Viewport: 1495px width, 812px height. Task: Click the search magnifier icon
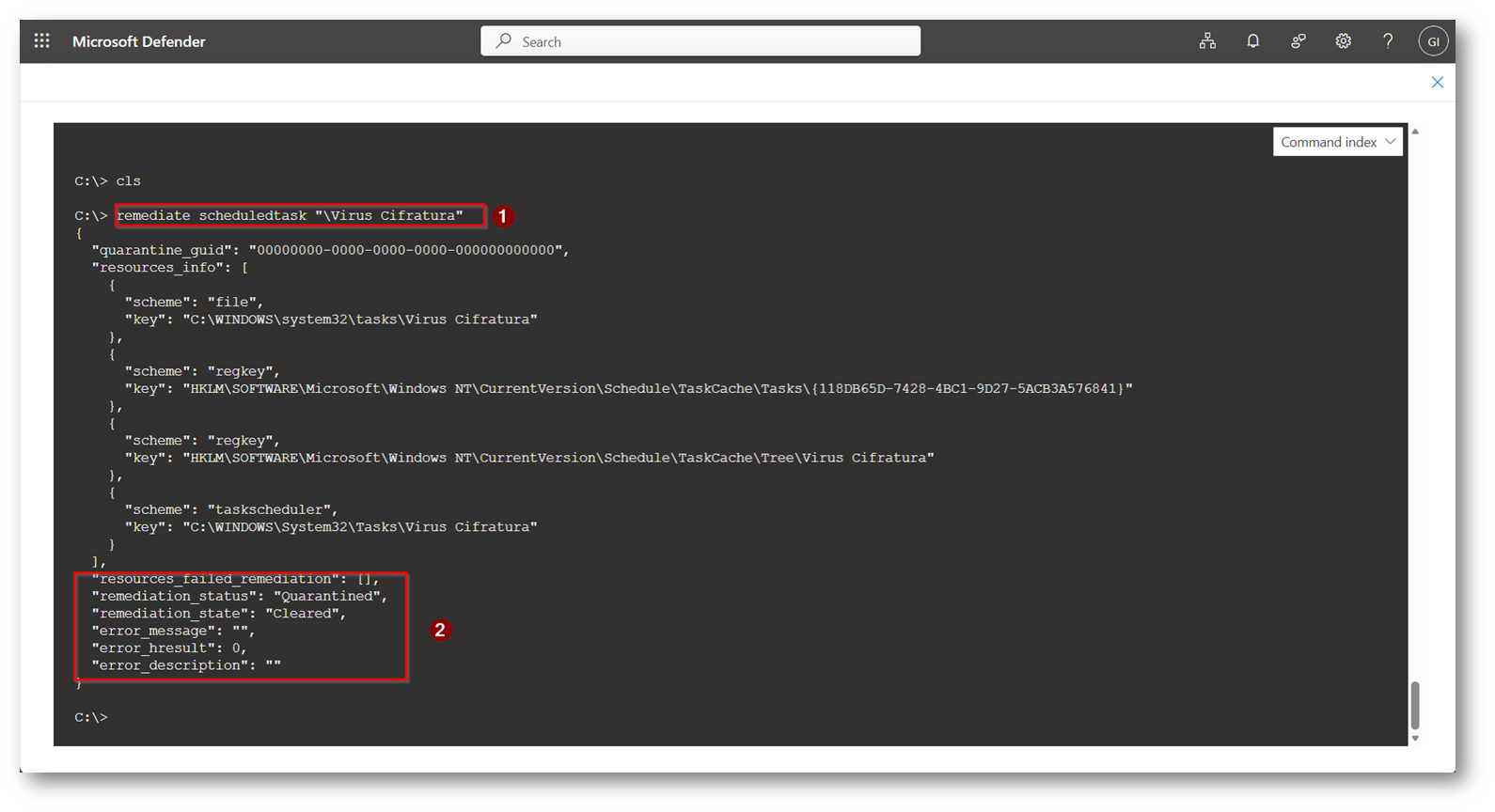pos(504,41)
